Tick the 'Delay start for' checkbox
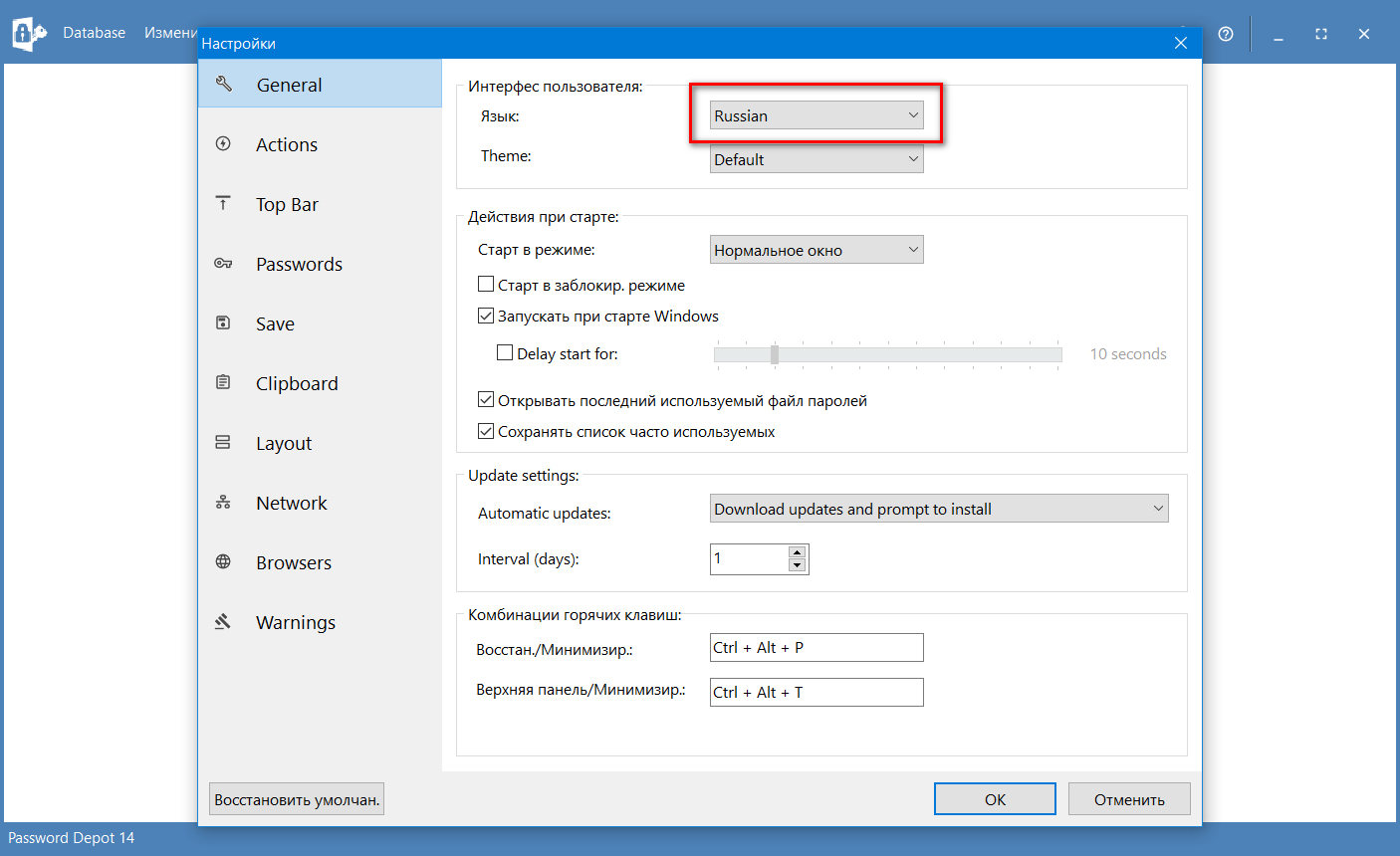This screenshot has height=856, width=1400. 505,353
